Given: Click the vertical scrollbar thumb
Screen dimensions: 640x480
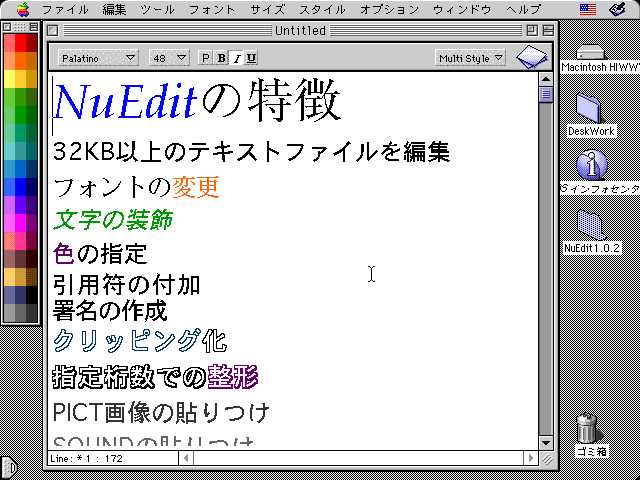Looking at the screenshot, I should point(546,94).
